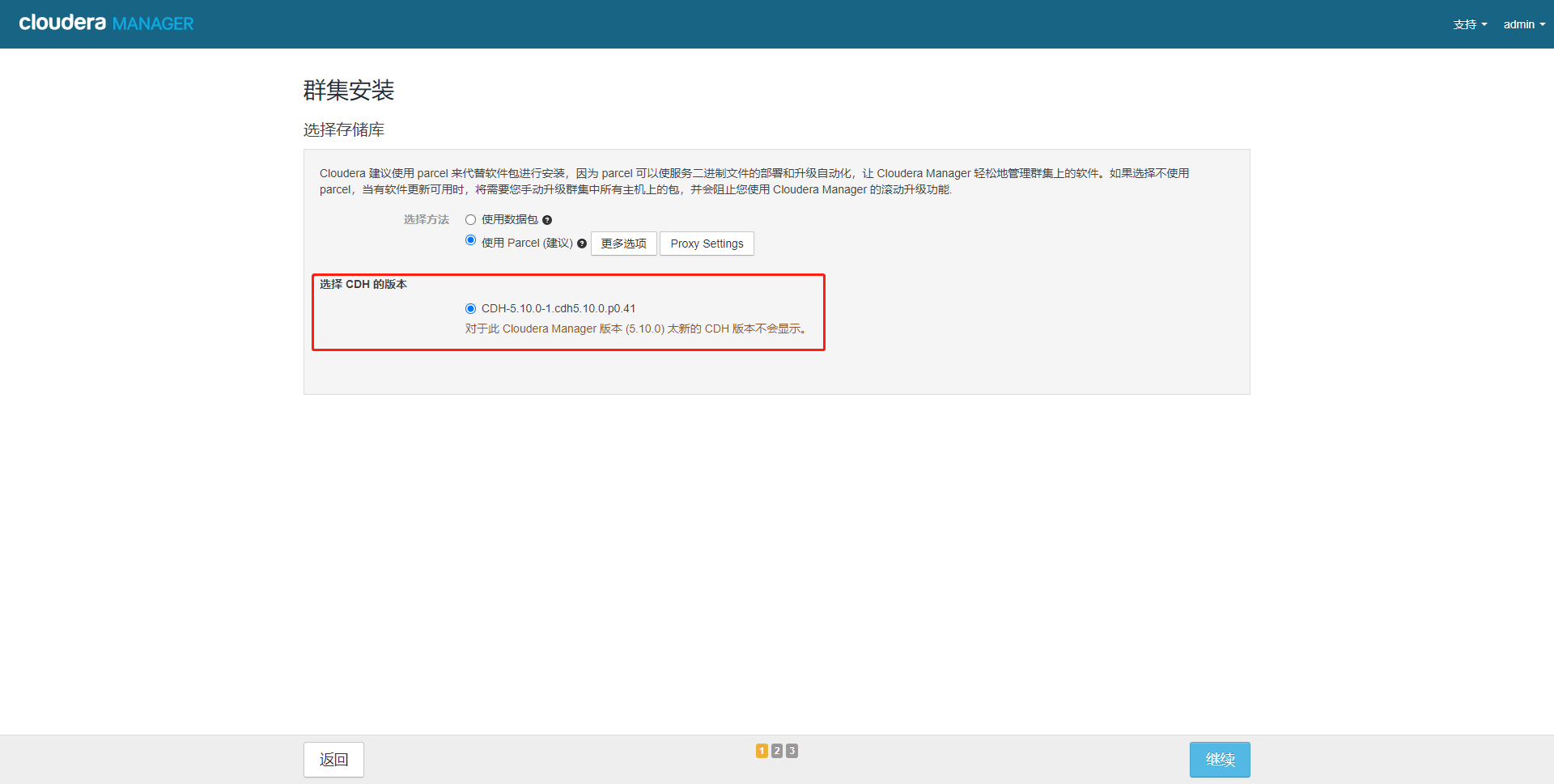Viewport: 1554px width, 784px height.
Task: Click the CDH version compatibility warning text
Action: coord(635,328)
